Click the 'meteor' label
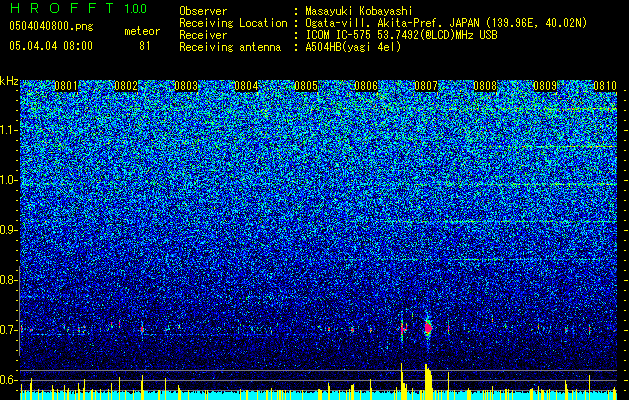Viewport: 629px width, 400px height. [x=142, y=31]
